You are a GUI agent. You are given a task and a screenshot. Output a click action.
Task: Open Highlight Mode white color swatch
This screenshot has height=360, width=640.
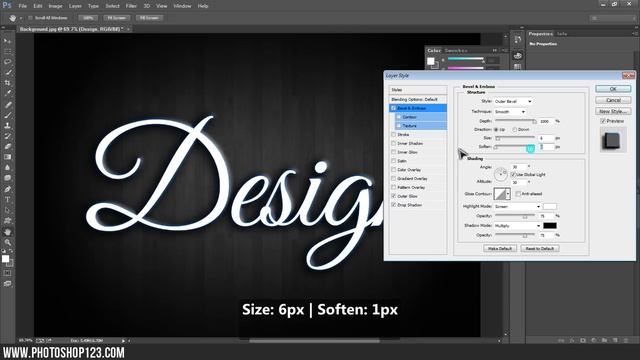click(x=550, y=207)
